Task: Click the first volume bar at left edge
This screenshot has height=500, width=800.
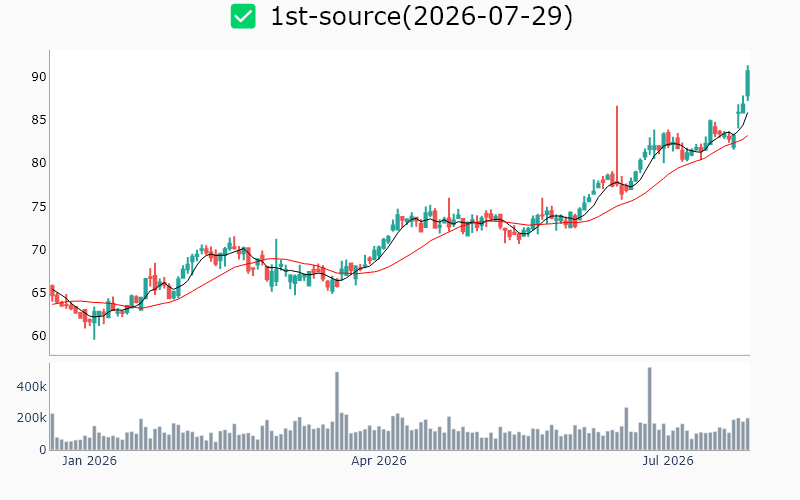Action: coord(52,432)
